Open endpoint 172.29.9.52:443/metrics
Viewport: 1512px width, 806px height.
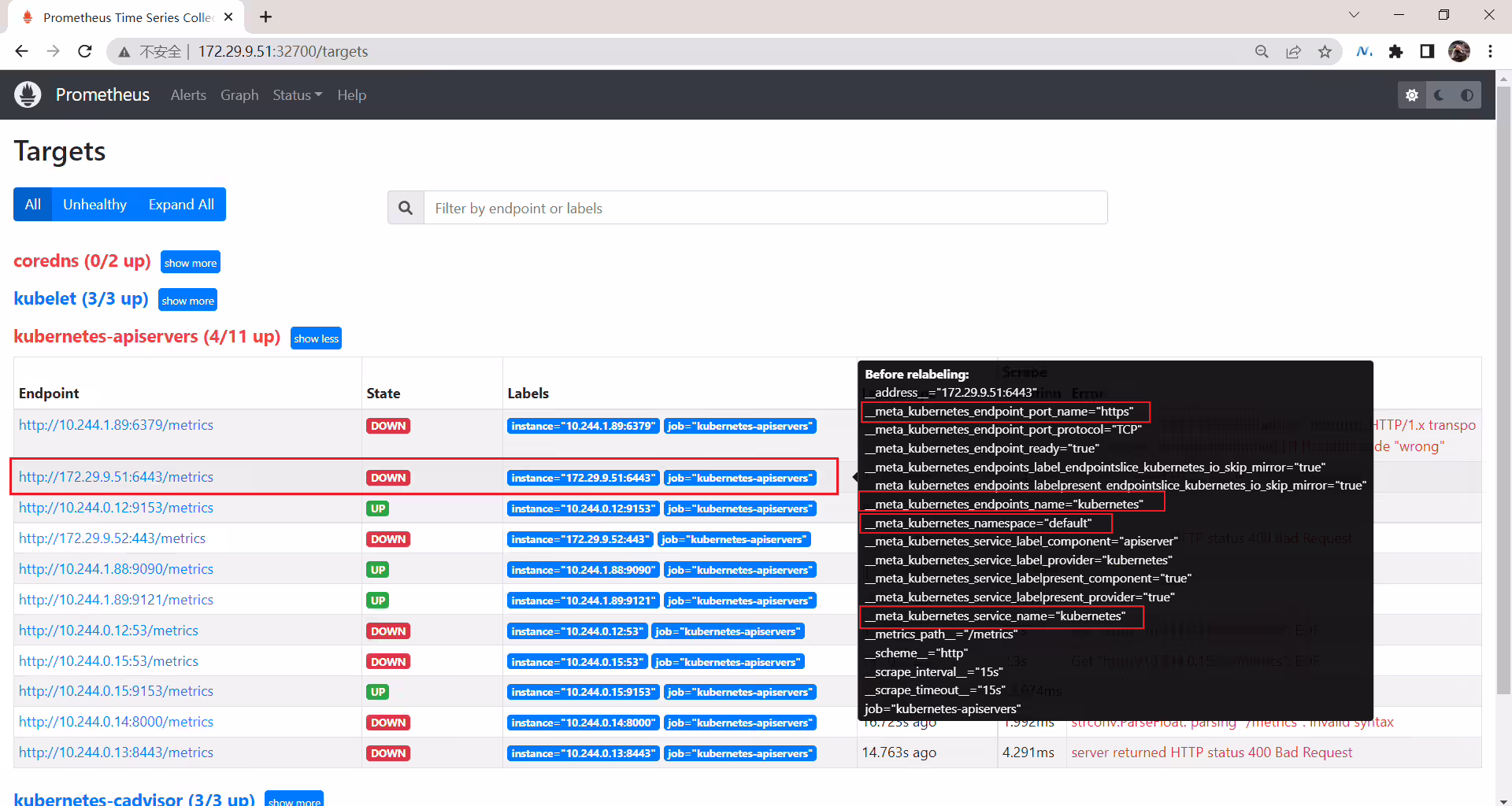point(112,538)
